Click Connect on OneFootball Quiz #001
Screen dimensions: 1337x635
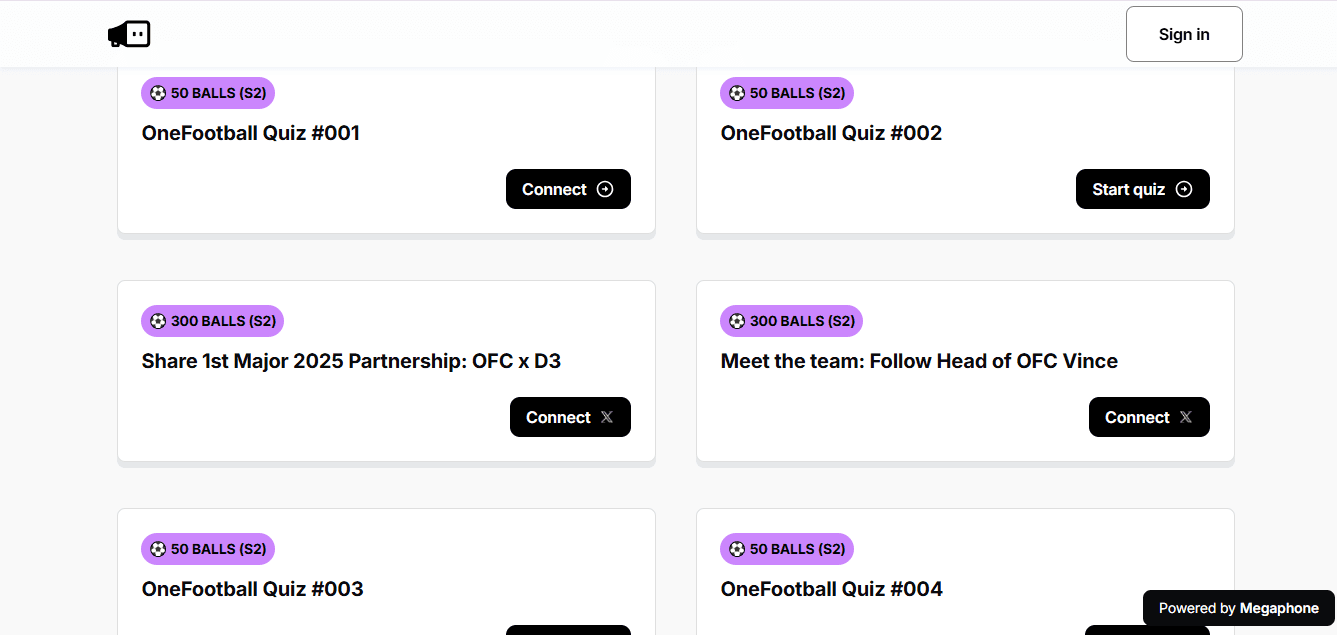[x=567, y=189]
